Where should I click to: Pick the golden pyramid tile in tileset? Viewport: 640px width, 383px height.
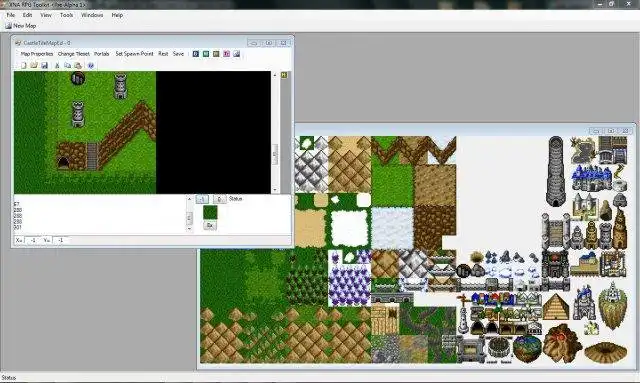coord(556,307)
